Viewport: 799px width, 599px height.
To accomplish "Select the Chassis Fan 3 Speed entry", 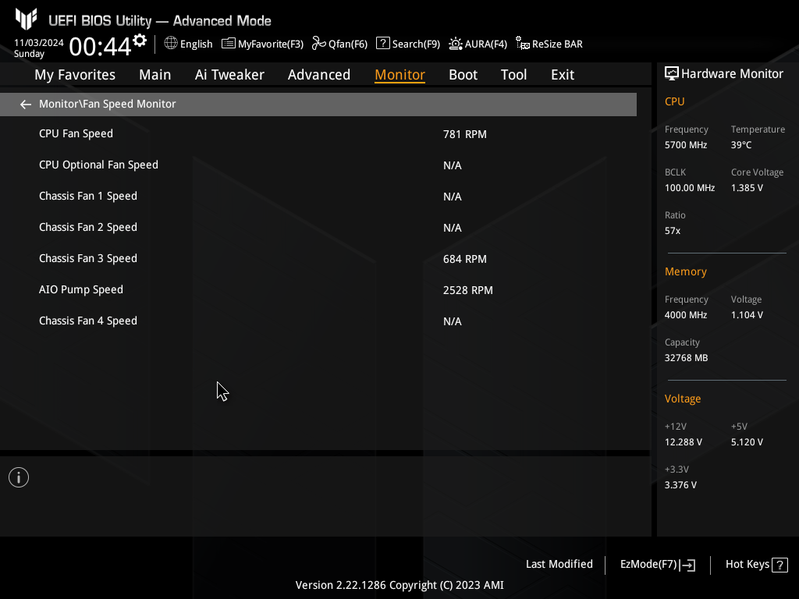I will tap(318, 259).
